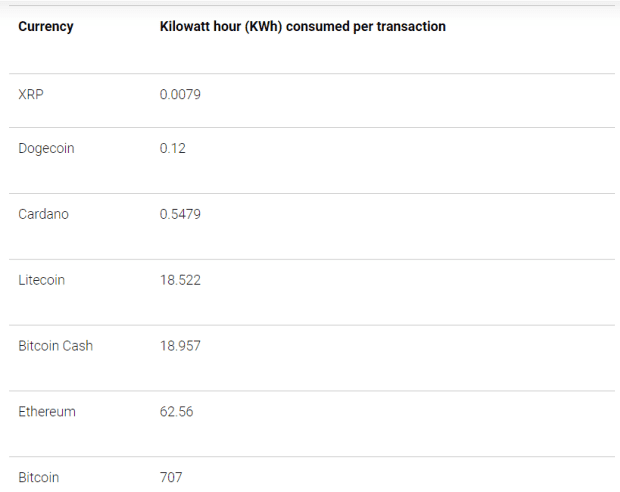Select the Ethereum currency cell
The height and width of the screenshot is (492, 620).
pyautogui.click(x=47, y=412)
